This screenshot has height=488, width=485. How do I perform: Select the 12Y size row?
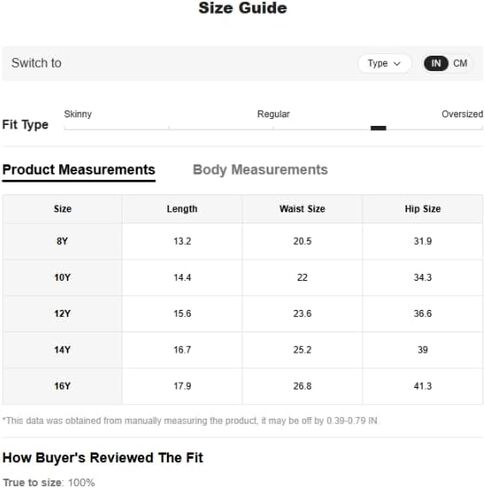click(242, 313)
